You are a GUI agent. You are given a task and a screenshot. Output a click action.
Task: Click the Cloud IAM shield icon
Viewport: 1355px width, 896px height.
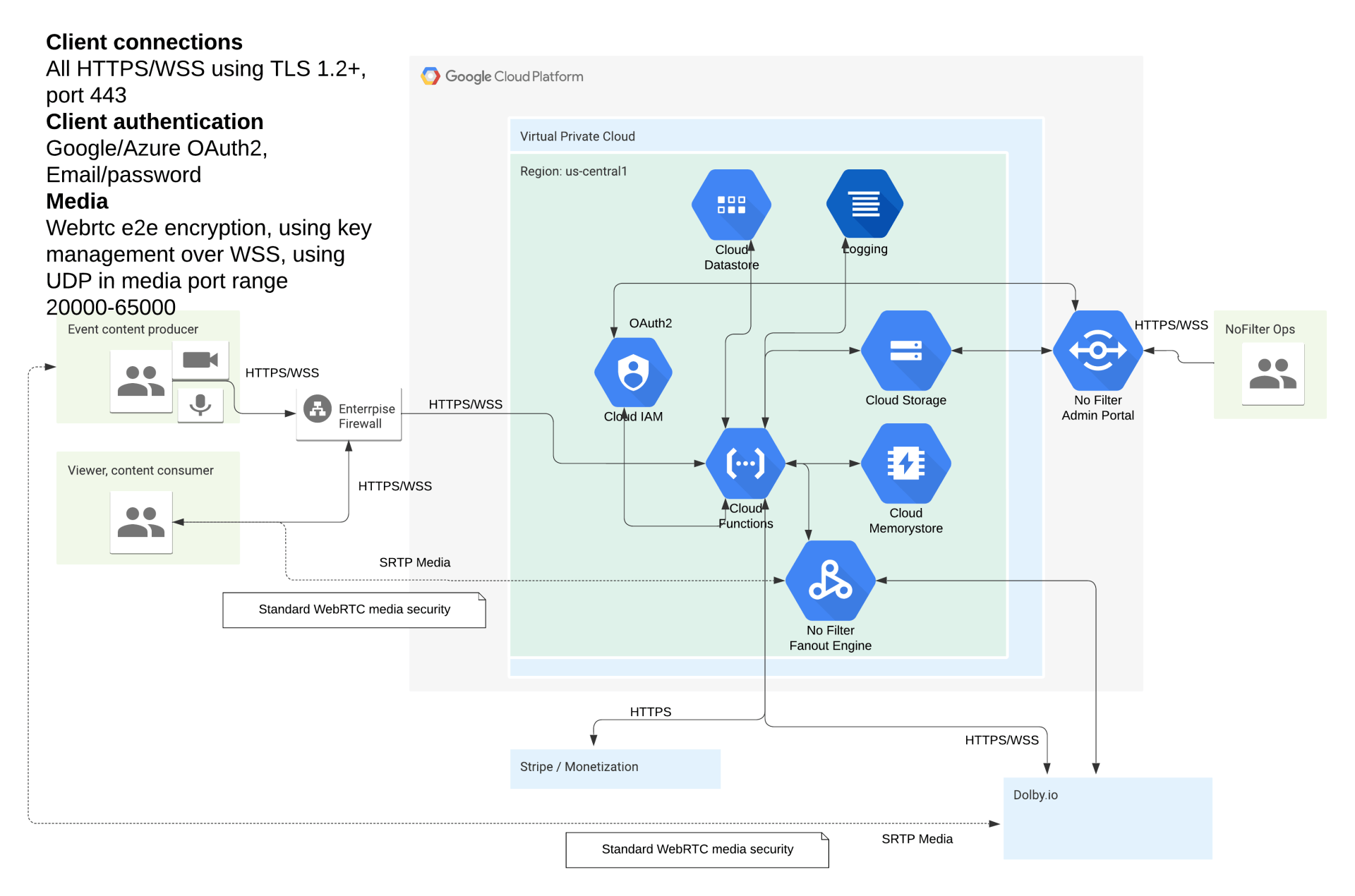click(x=633, y=372)
